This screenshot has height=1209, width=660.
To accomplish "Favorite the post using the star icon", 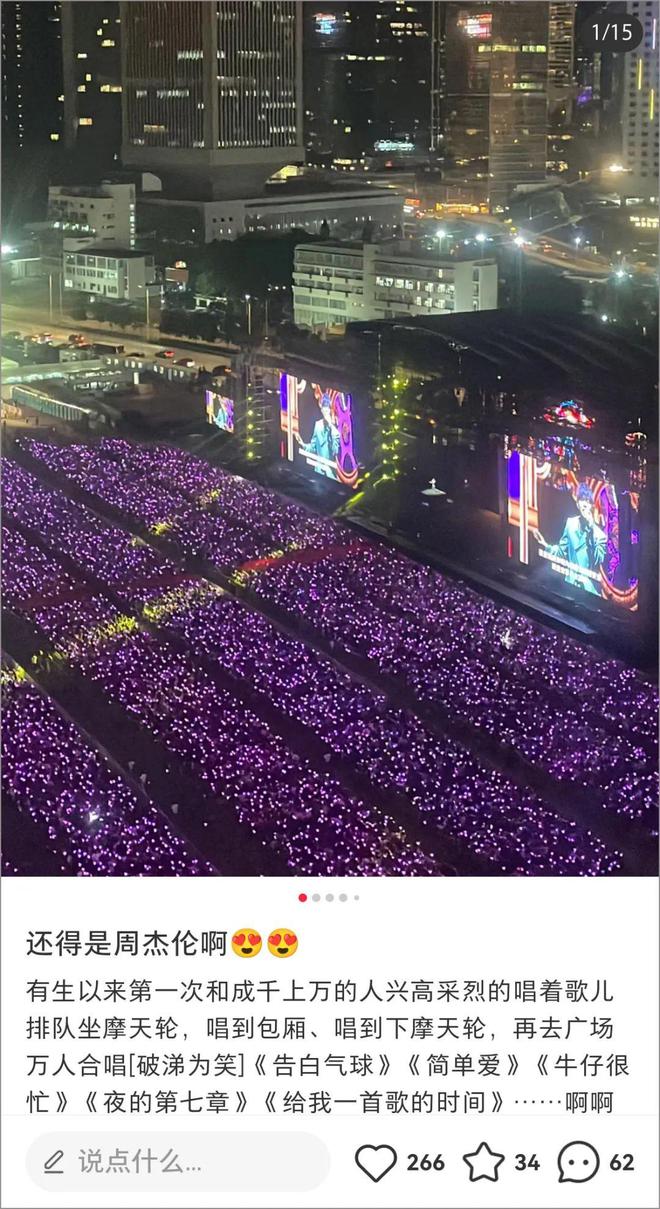I will point(483,1162).
